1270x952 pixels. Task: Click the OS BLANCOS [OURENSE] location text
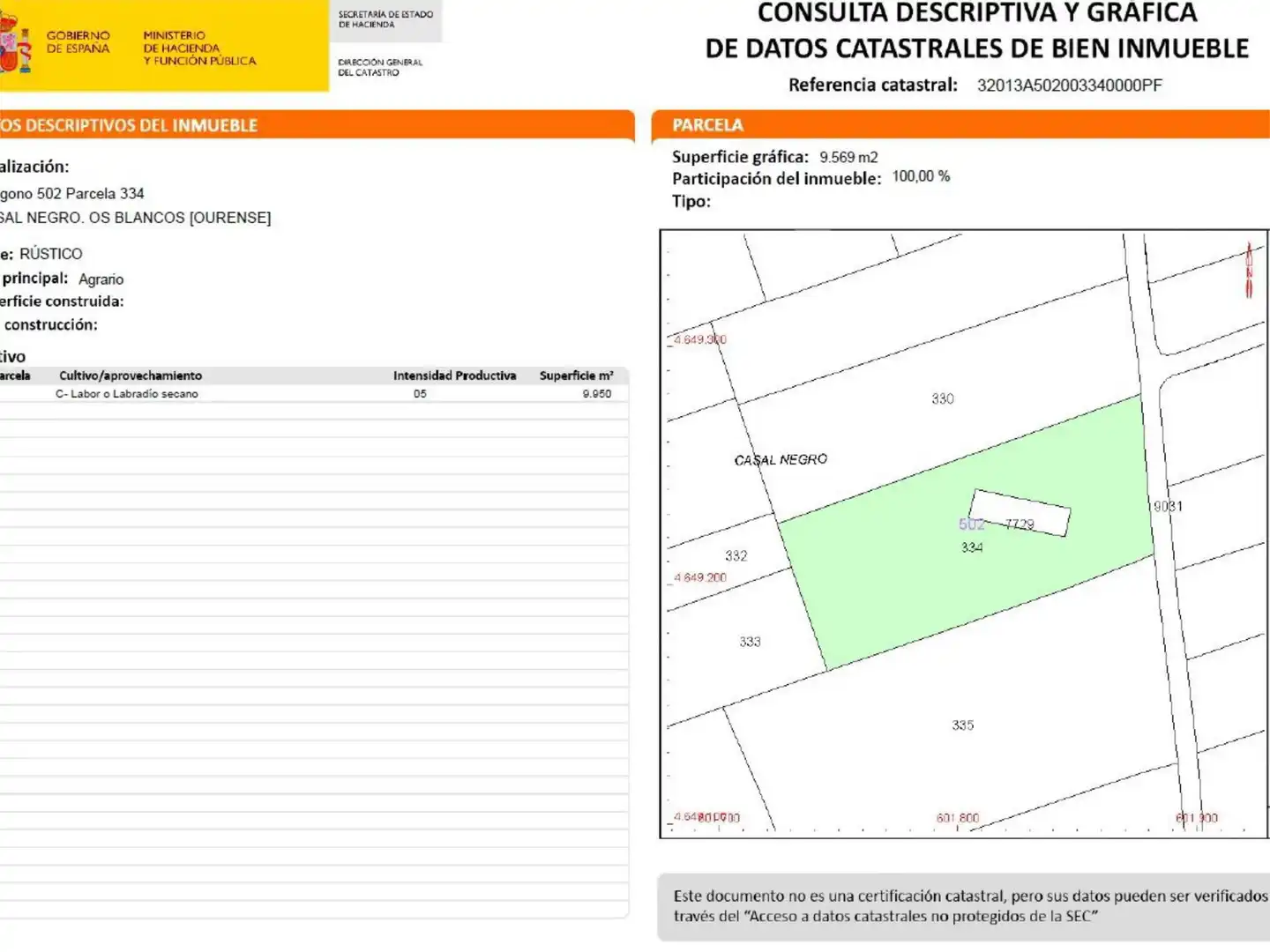pos(180,218)
